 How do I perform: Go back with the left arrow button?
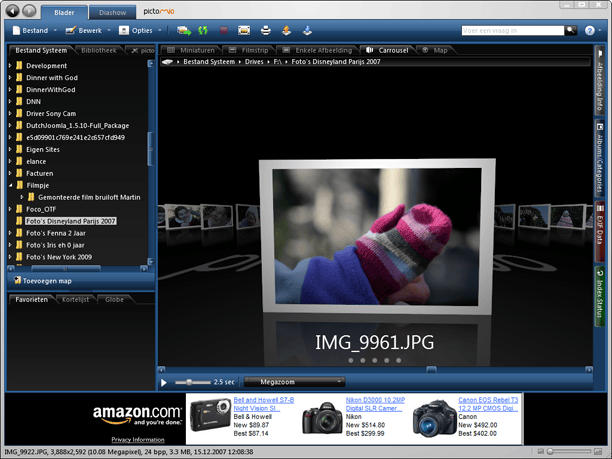point(12,11)
